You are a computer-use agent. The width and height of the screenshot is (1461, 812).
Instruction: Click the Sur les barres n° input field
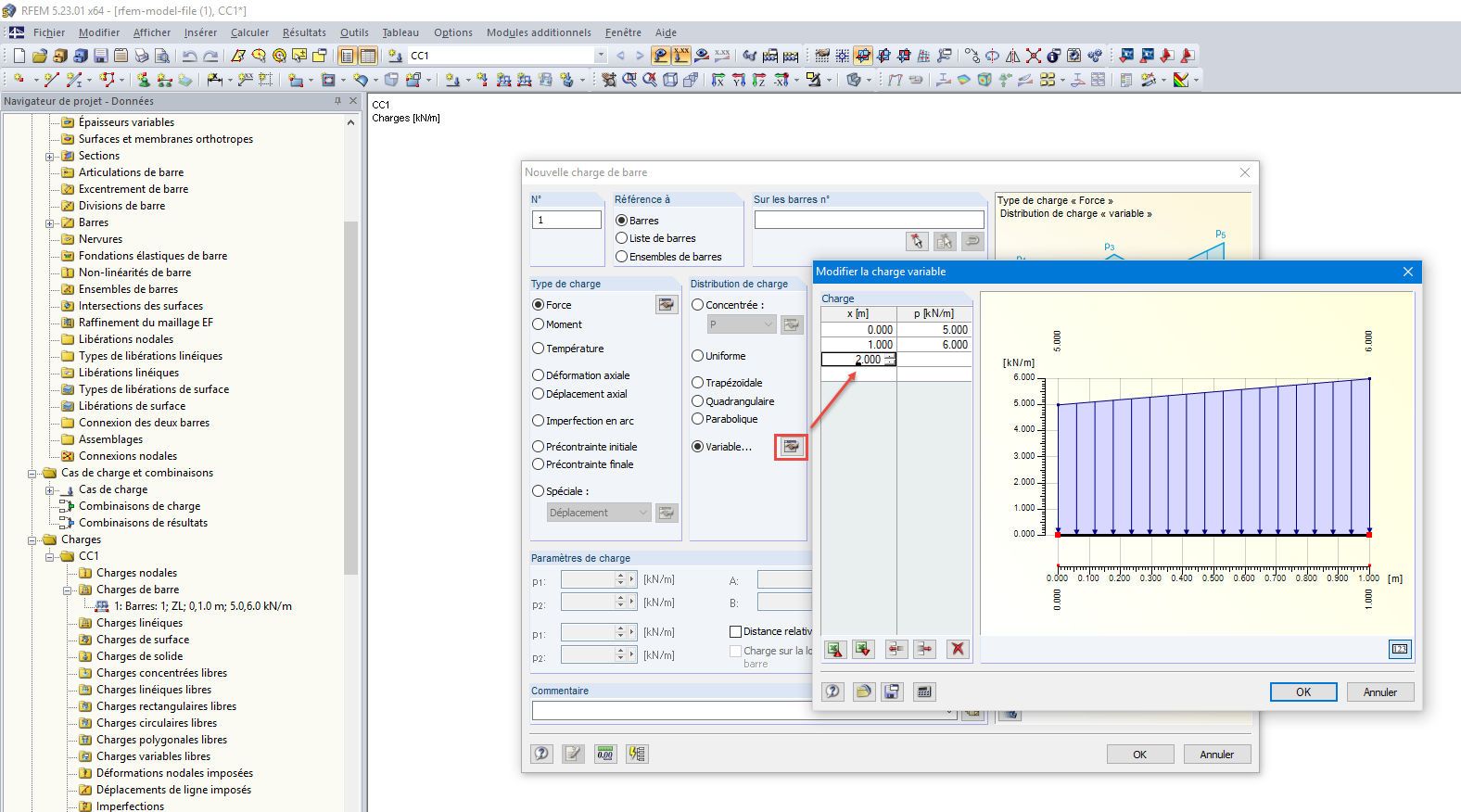[x=870, y=220]
